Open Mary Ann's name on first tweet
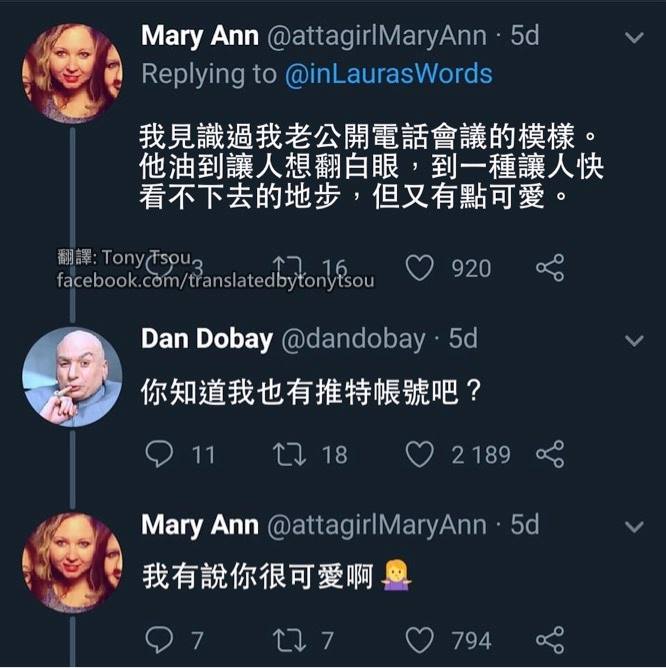 [200, 36]
